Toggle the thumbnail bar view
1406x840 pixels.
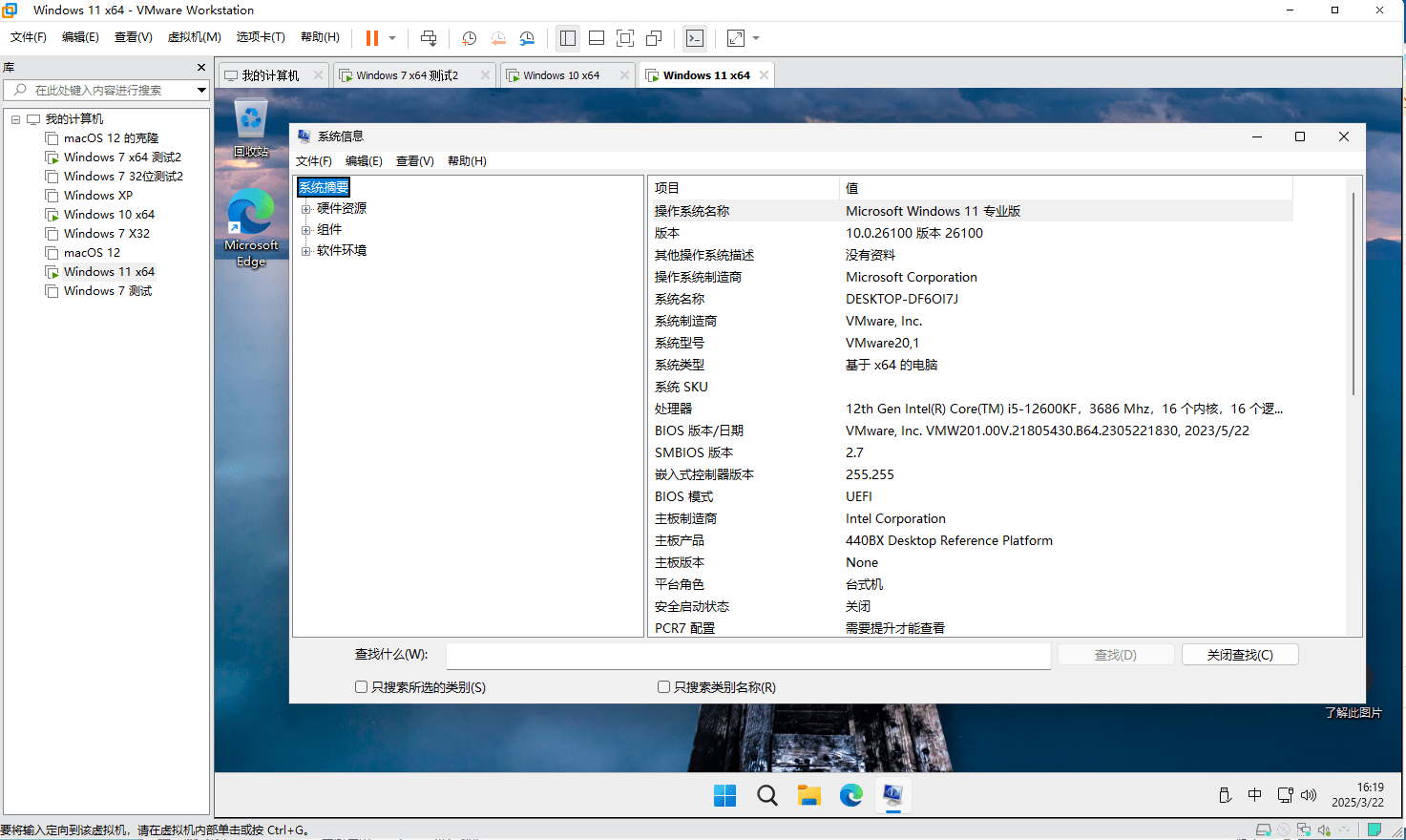[x=597, y=38]
